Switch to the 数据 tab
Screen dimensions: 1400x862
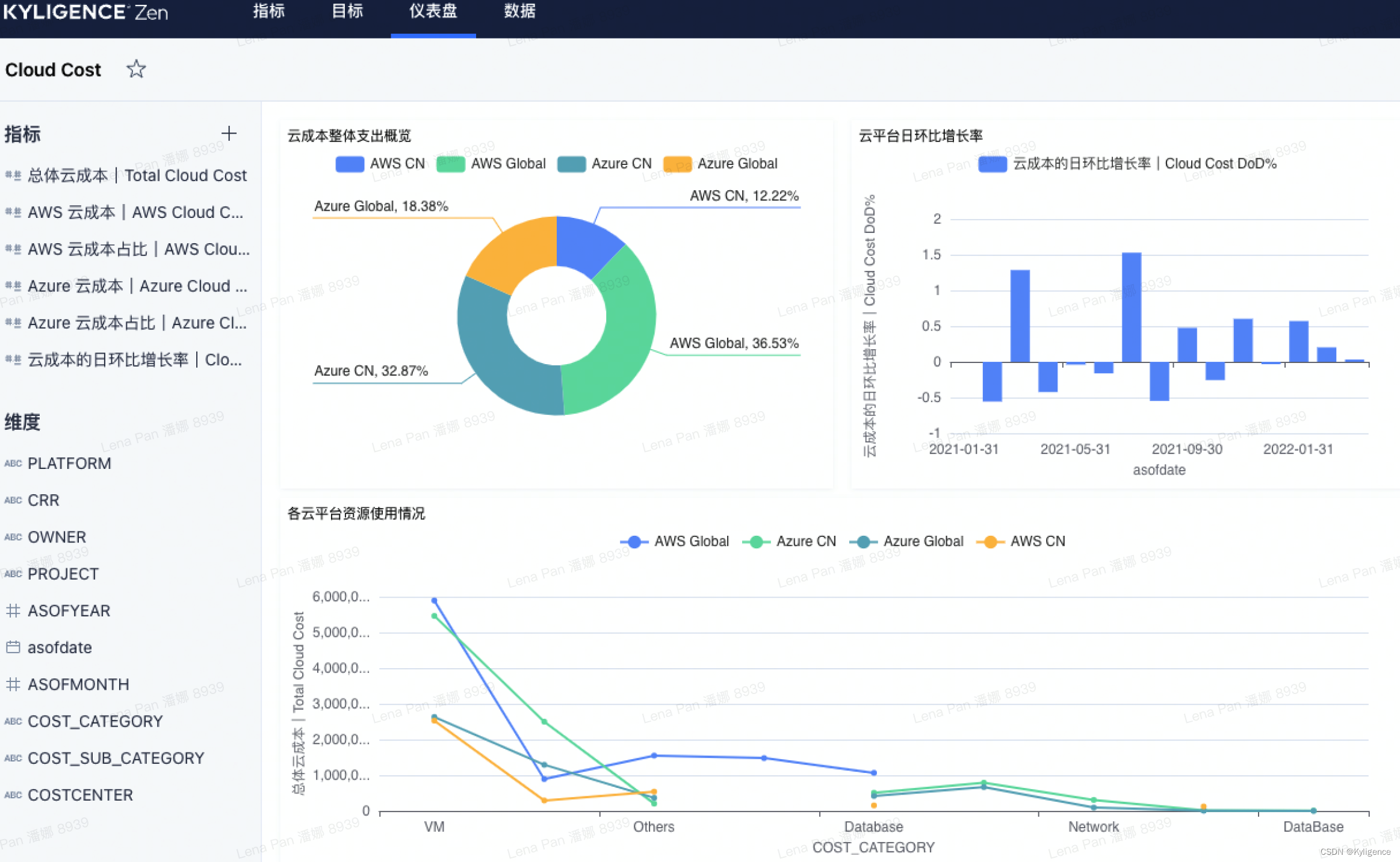(519, 12)
